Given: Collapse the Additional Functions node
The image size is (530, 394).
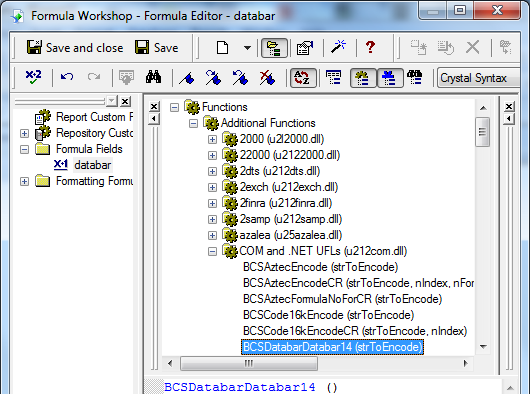Looking at the screenshot, I should (x=193, y=123).
